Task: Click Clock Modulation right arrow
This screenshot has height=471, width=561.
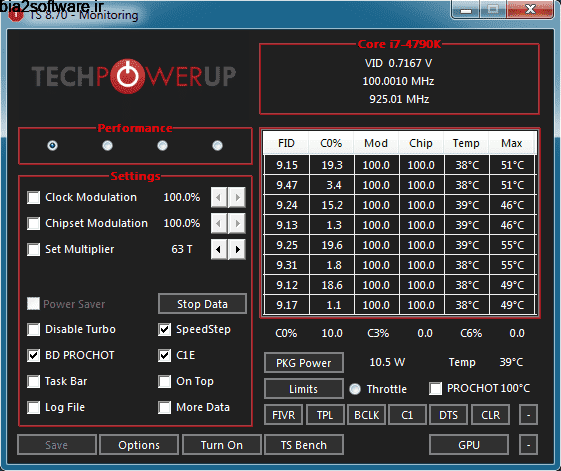Action: pos(237,197)
